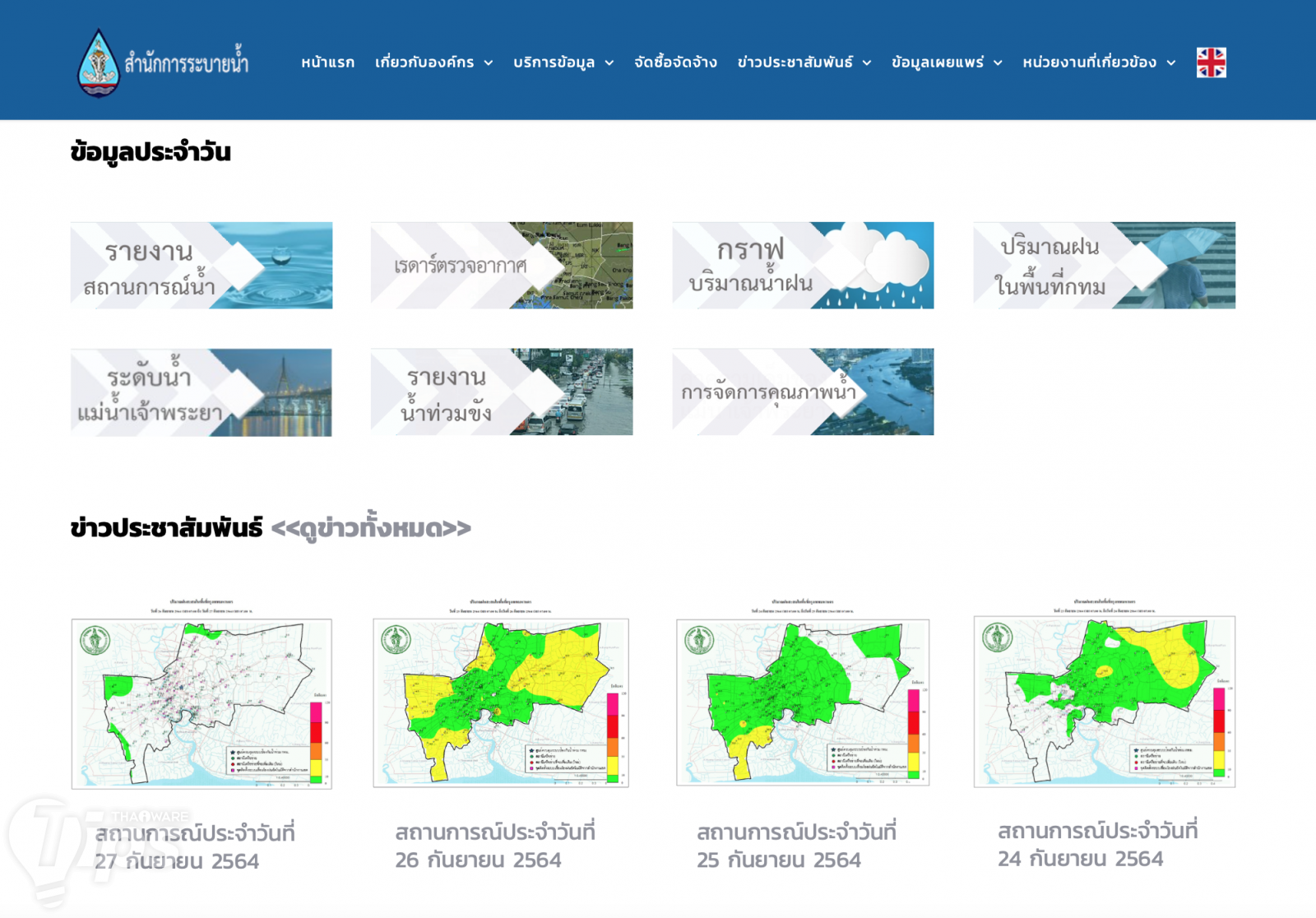Open the rainfall map thumbnail for 27 กันยายน 2564
The width and height of the screenshot is (1316, 918).
point(202,693)
